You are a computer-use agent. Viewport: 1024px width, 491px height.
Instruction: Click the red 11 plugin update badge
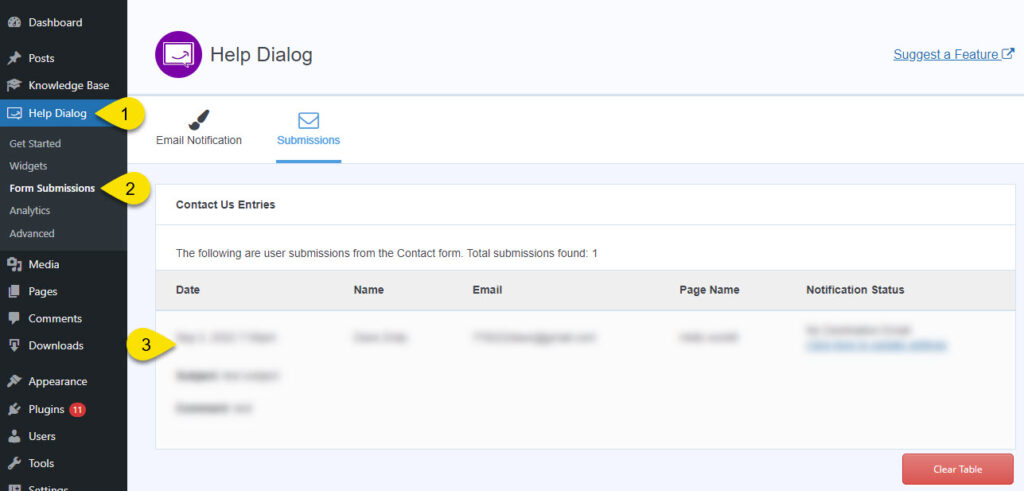[78, 409]
